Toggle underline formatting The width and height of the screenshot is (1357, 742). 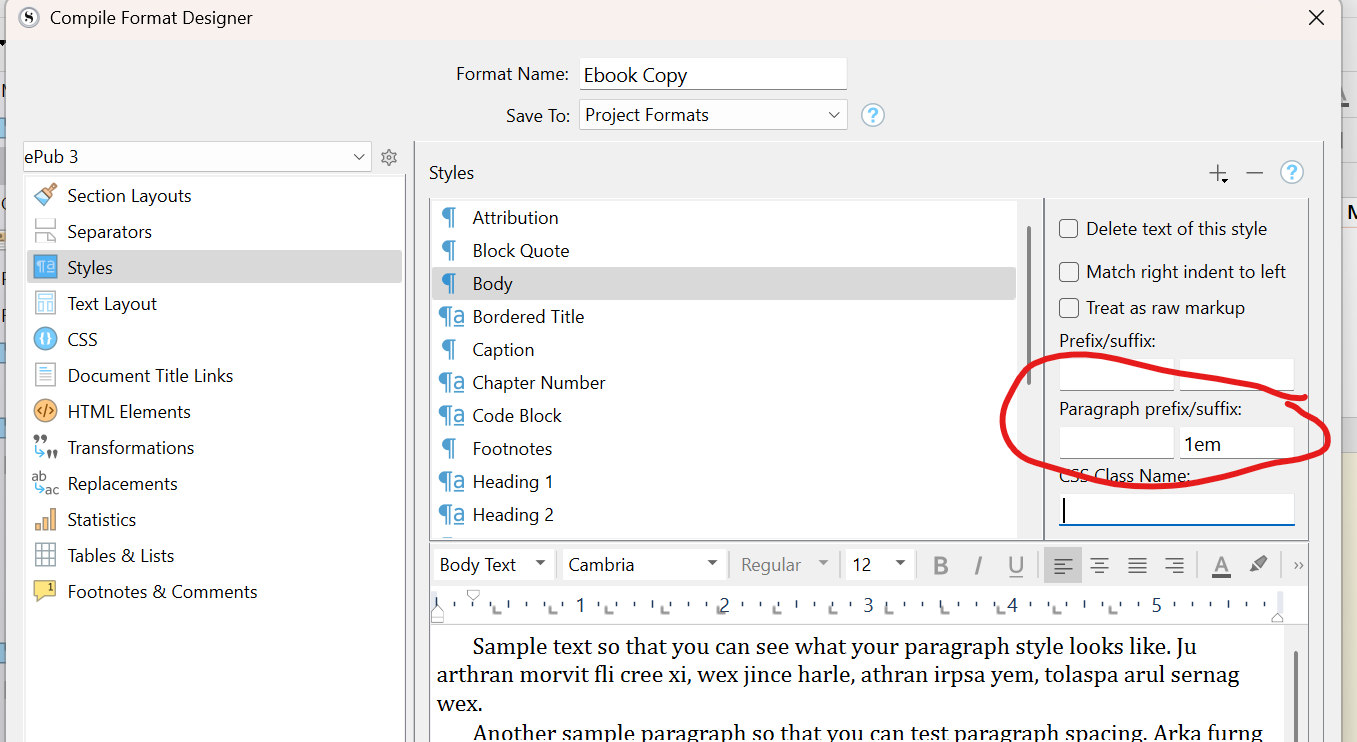point(1016,565)
